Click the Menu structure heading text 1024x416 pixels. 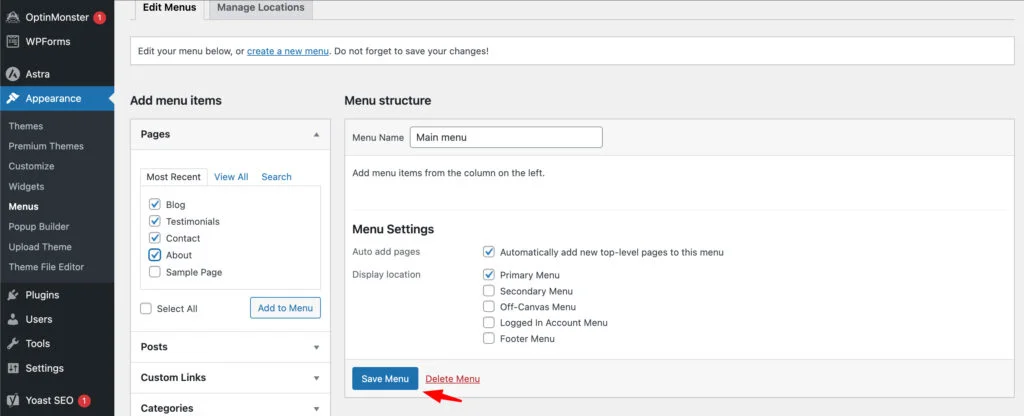(x=387, y=101)
